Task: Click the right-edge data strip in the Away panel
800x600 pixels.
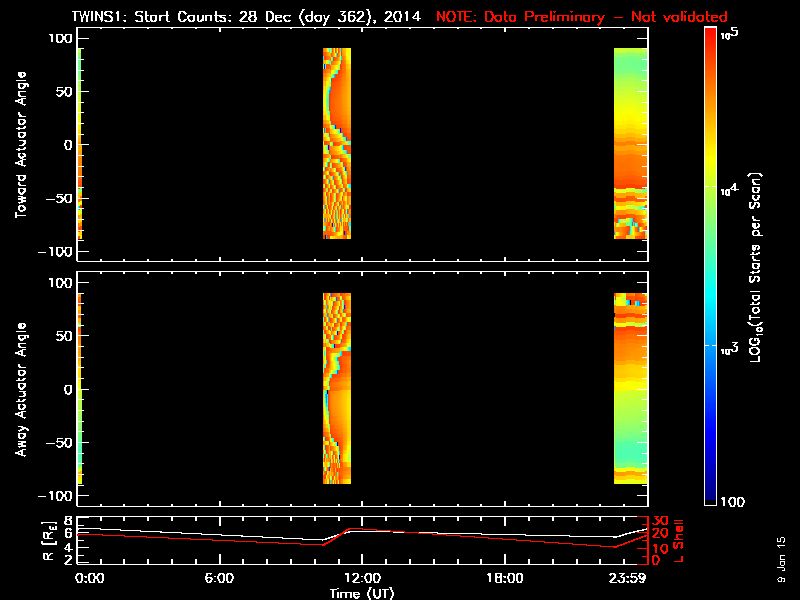Action: point(630,388)
